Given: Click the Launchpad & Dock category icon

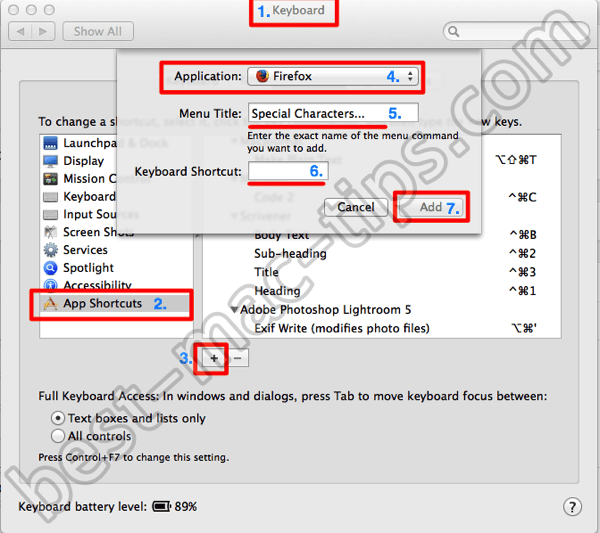Looking at the screenshot, I should pyautogui.click(x=51, y=143).
